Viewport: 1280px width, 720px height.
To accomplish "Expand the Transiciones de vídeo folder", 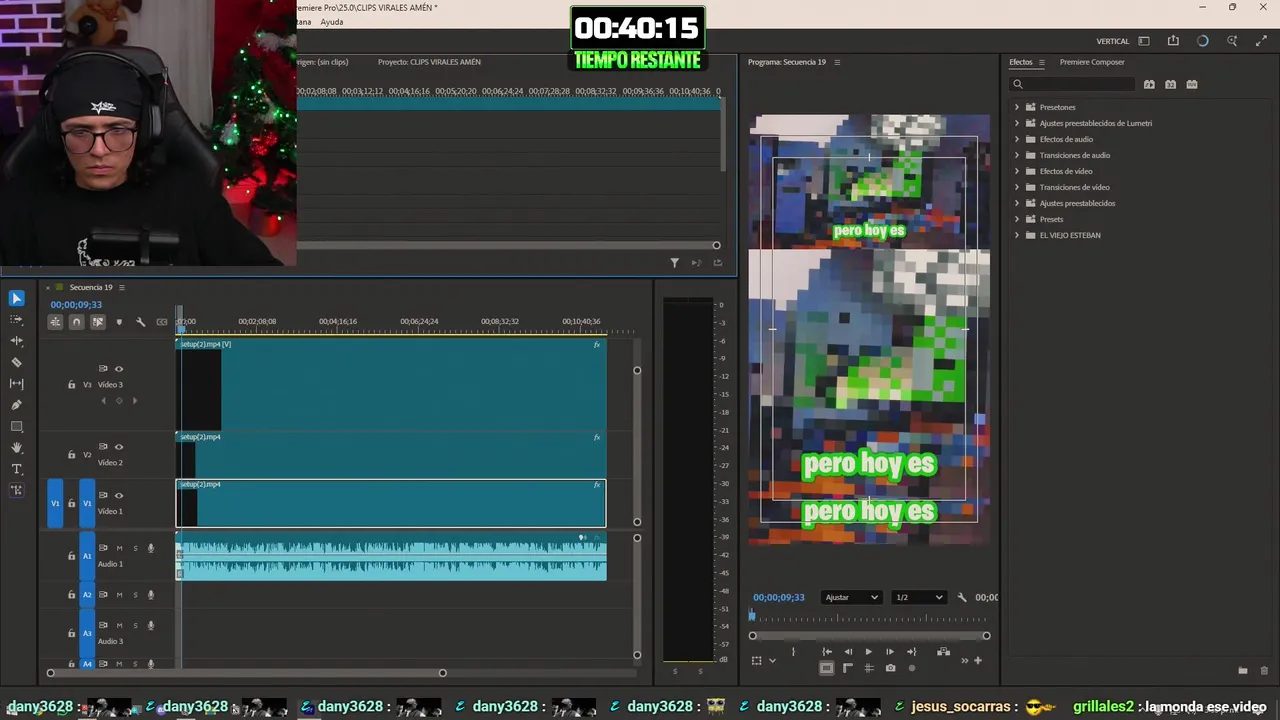I will coord(1017,187).
